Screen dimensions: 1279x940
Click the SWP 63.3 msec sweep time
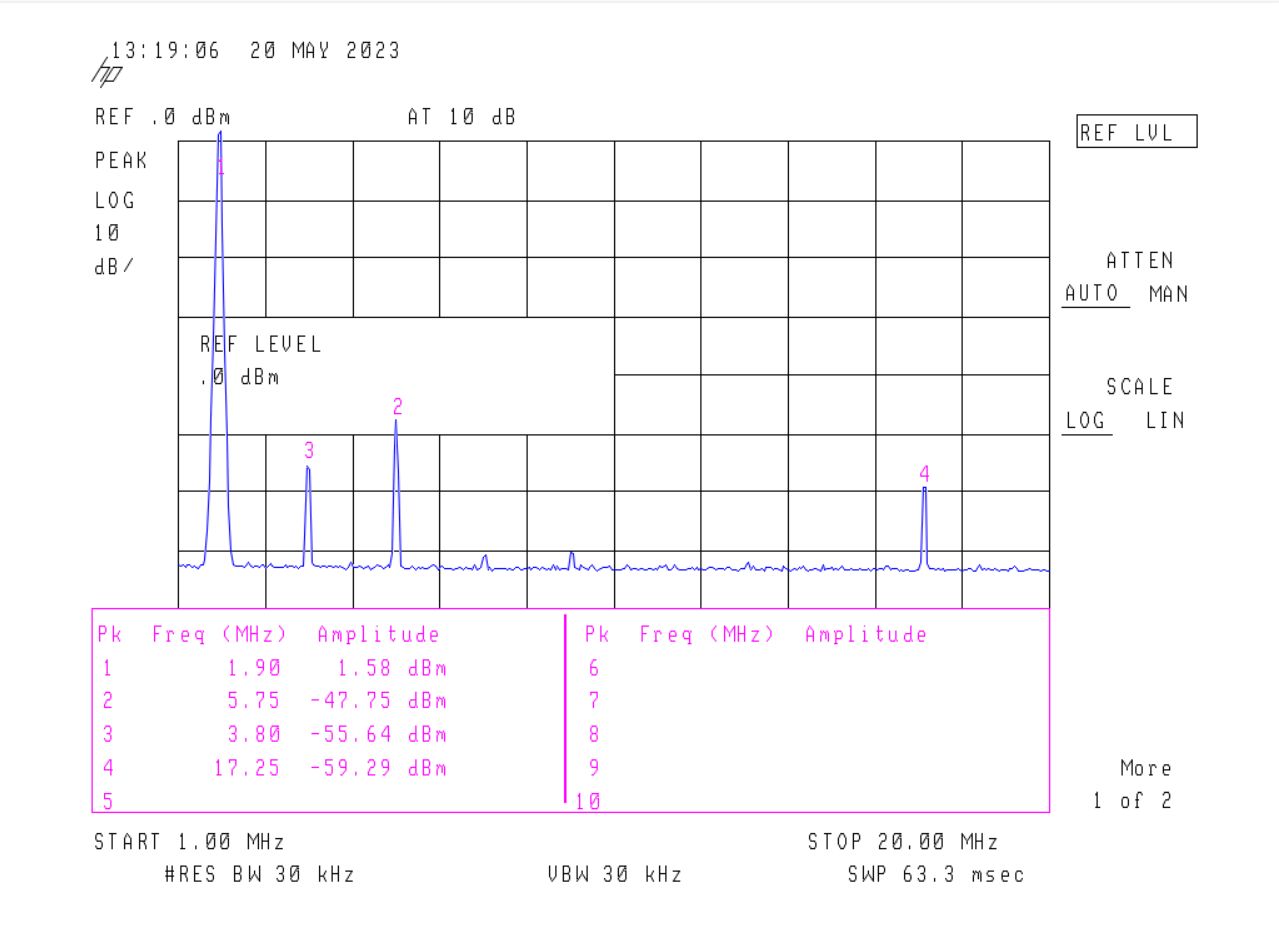pyautogui.click(x=935, y=875)
